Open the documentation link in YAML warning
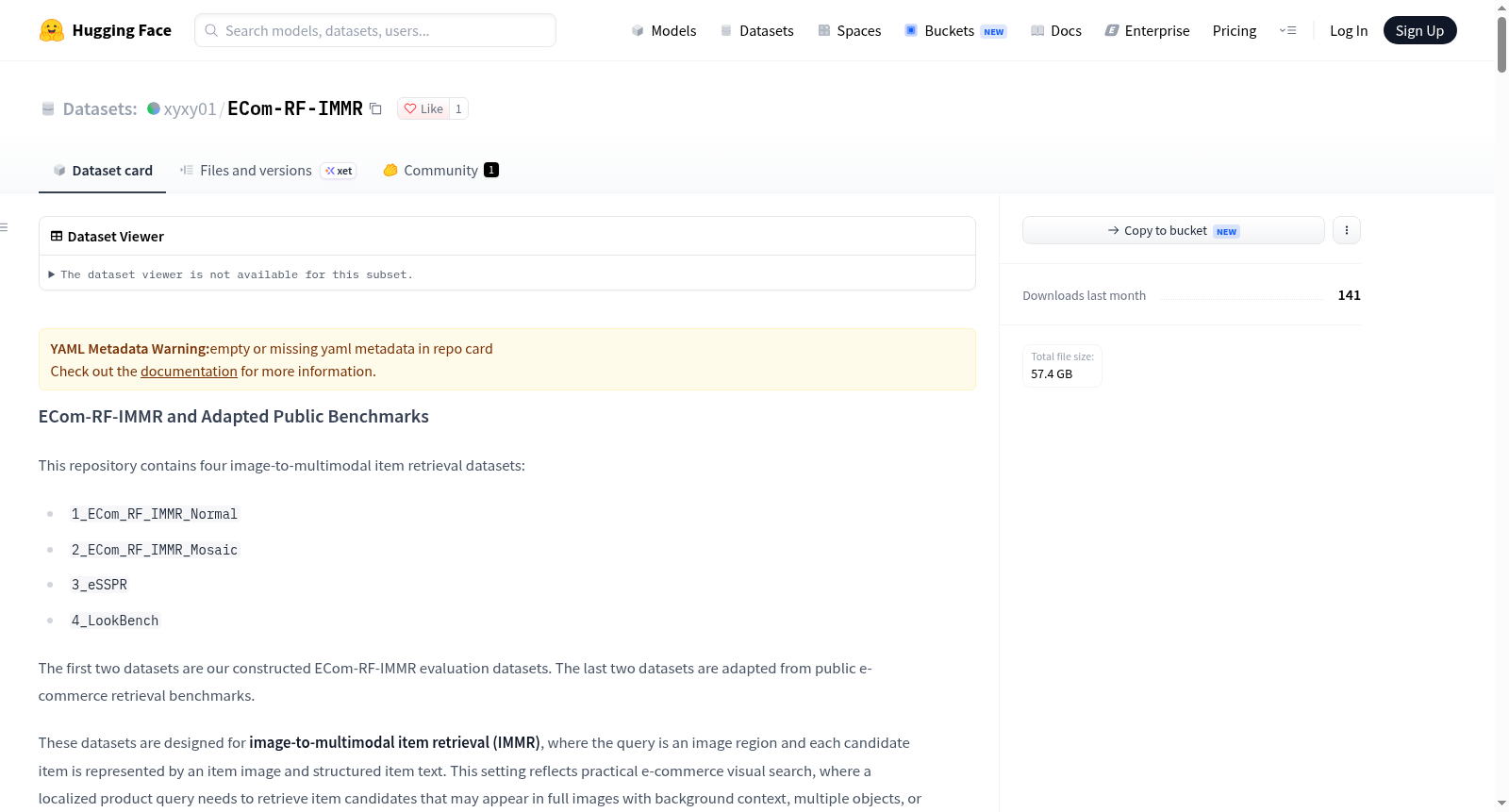The height and width of the screenshot is (812, 1509). point(189,372)
